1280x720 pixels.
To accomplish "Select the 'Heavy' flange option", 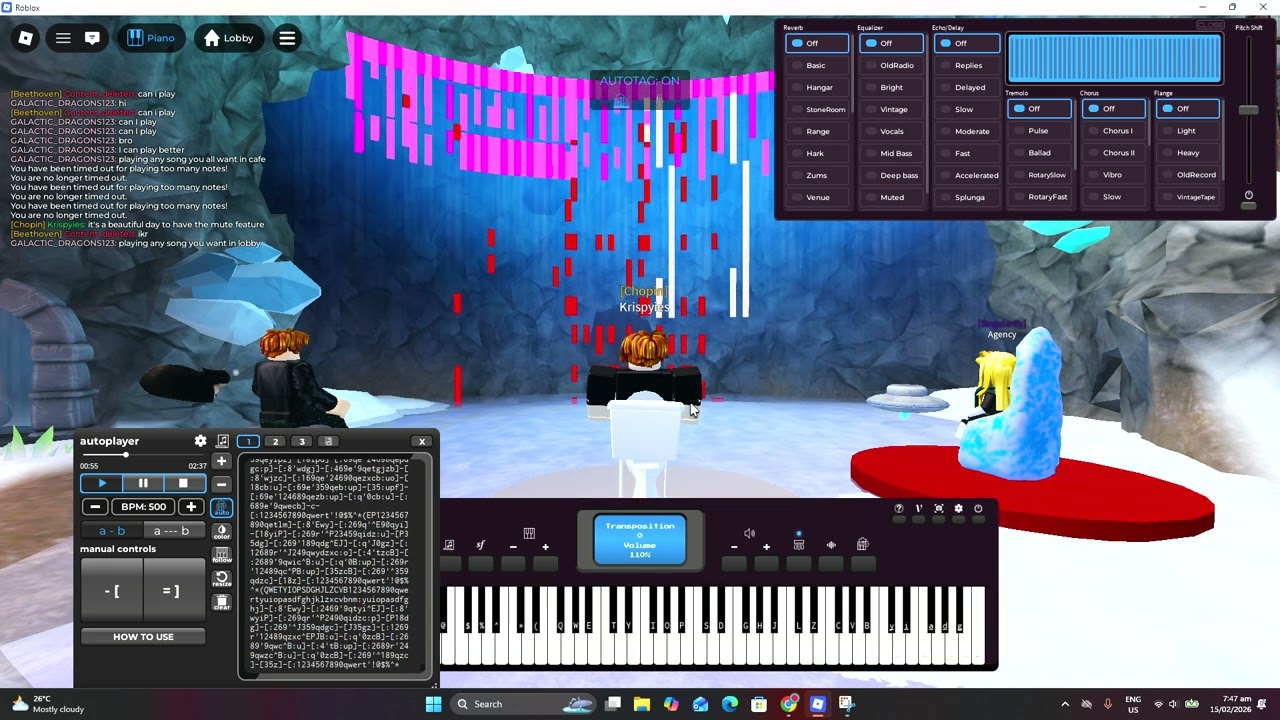I will (x=1188, y=153).
